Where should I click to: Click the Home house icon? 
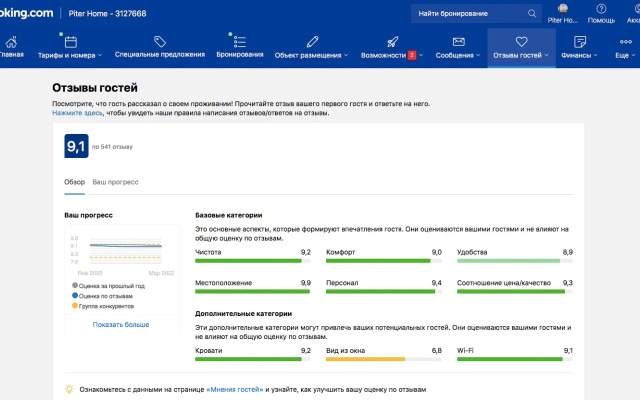pos(11,42)
